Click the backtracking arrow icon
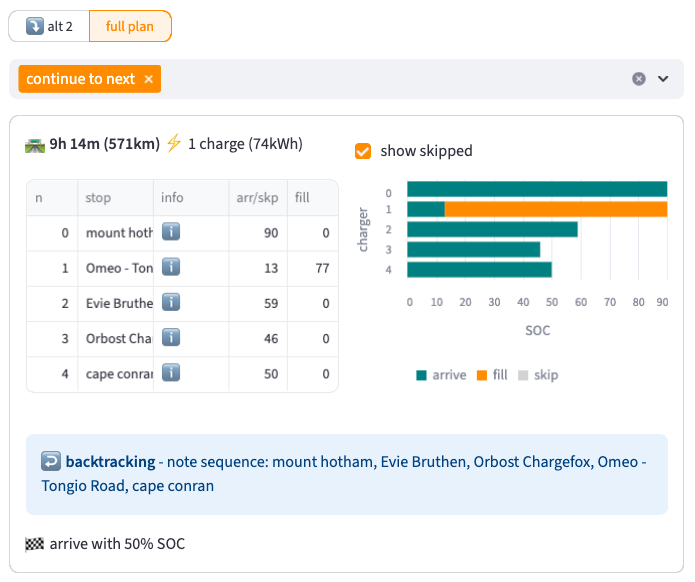The image size is (695, 582). click(x=51, y=462)
